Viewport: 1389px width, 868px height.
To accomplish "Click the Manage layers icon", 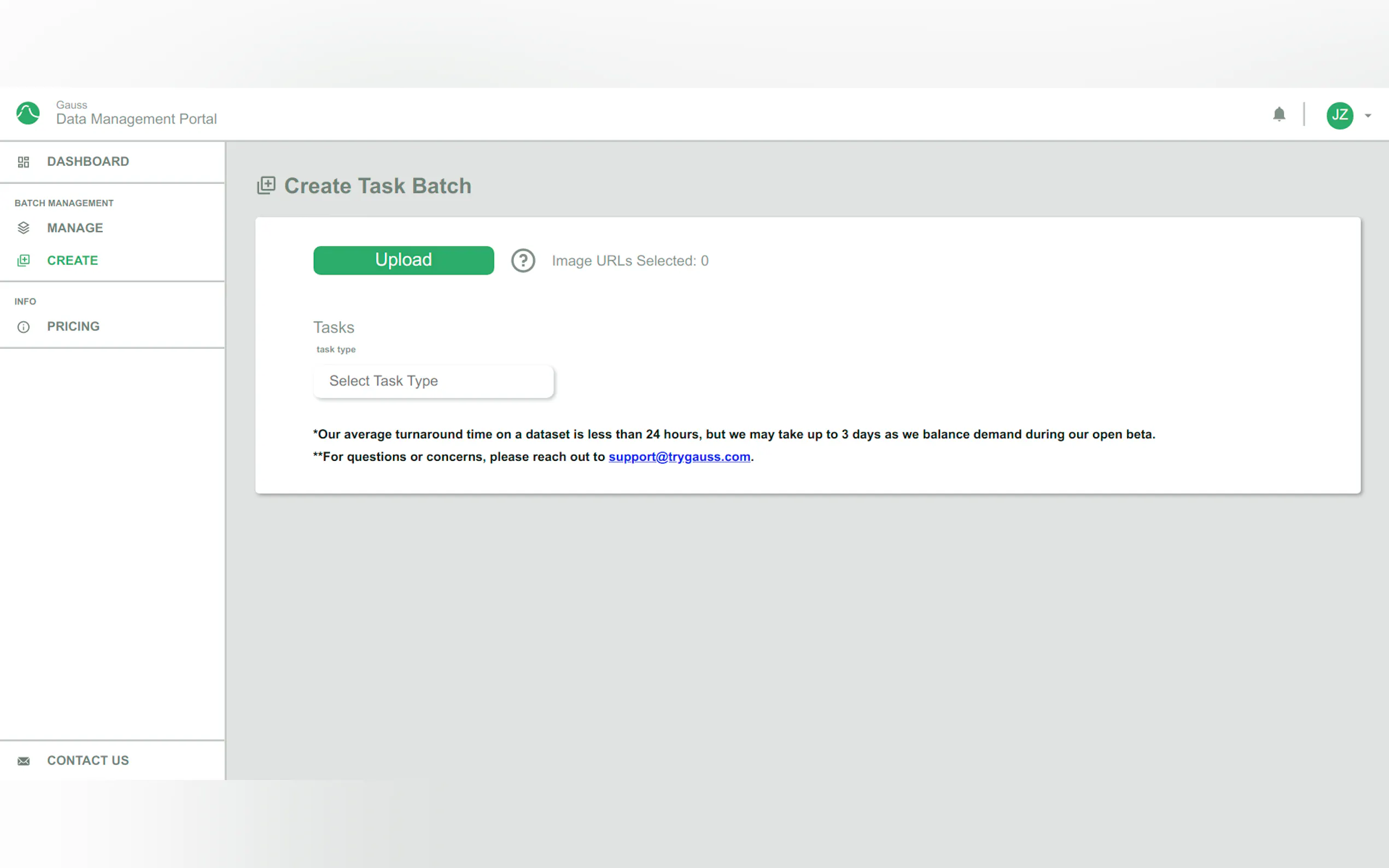I will click(x=24, y=228).
